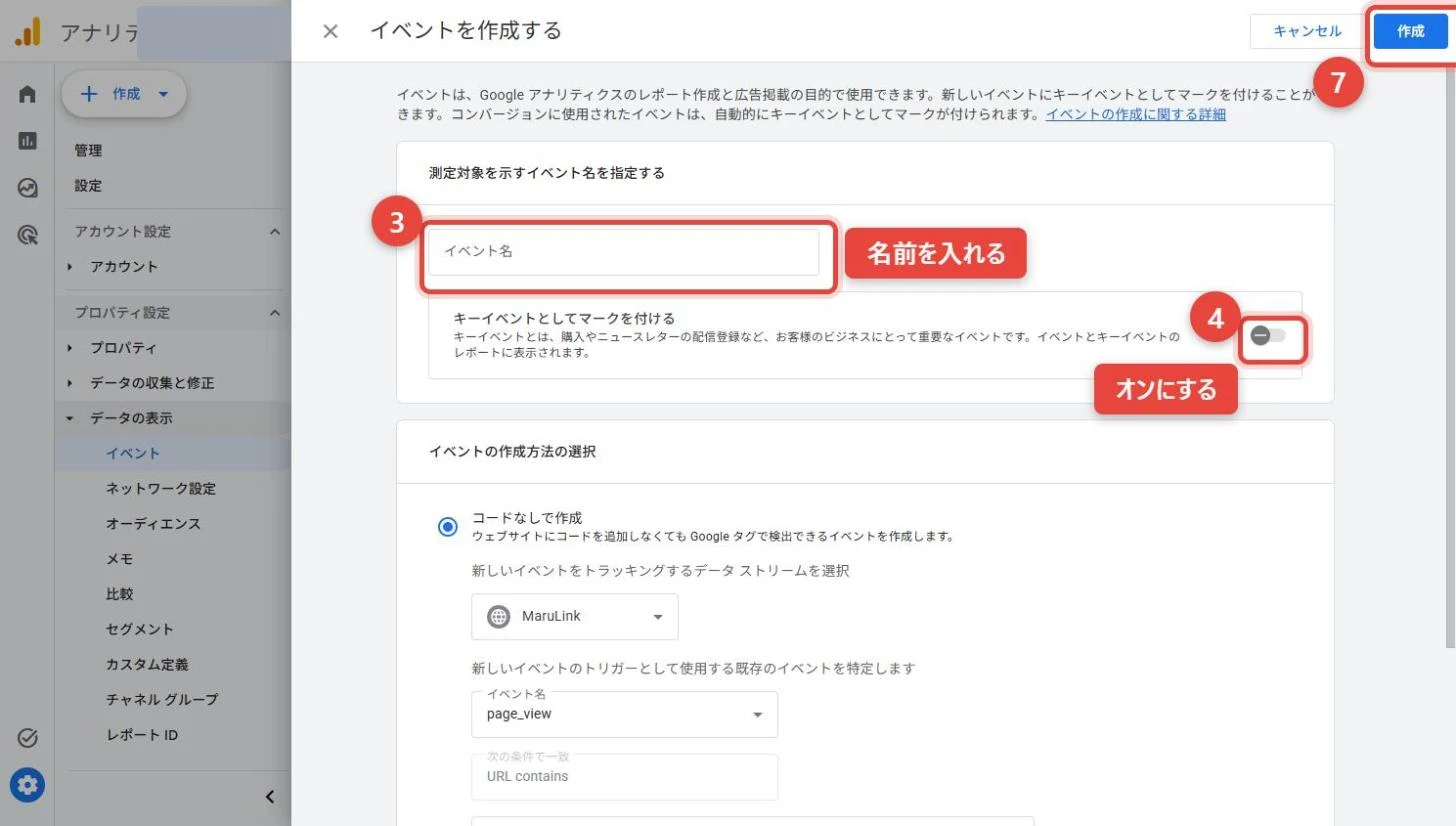Select the コードなしで作成 radio button
This screenshot has height=826, width=1456.
click(448, 527)
